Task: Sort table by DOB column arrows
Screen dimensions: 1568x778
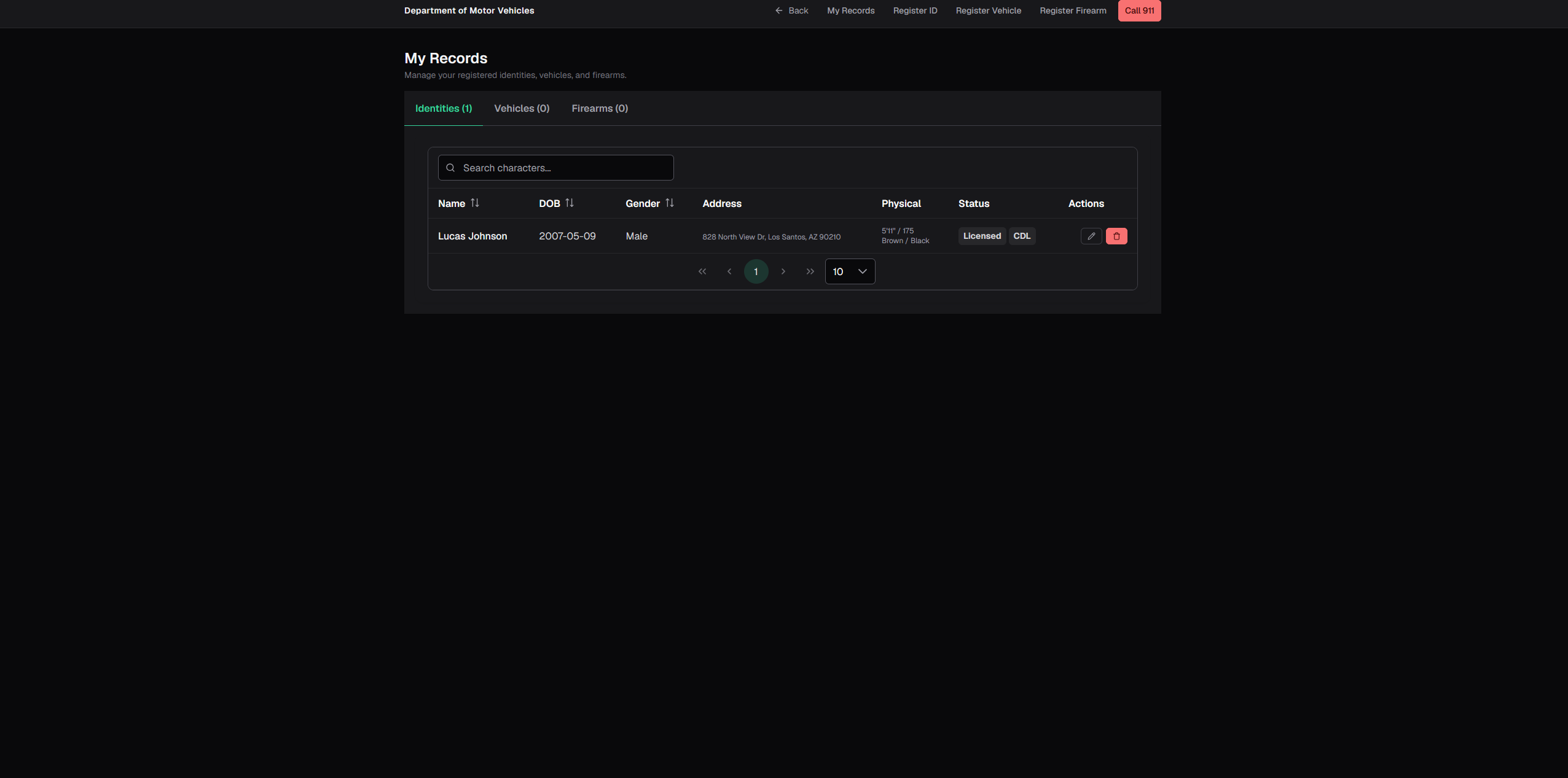Action: 570,203
